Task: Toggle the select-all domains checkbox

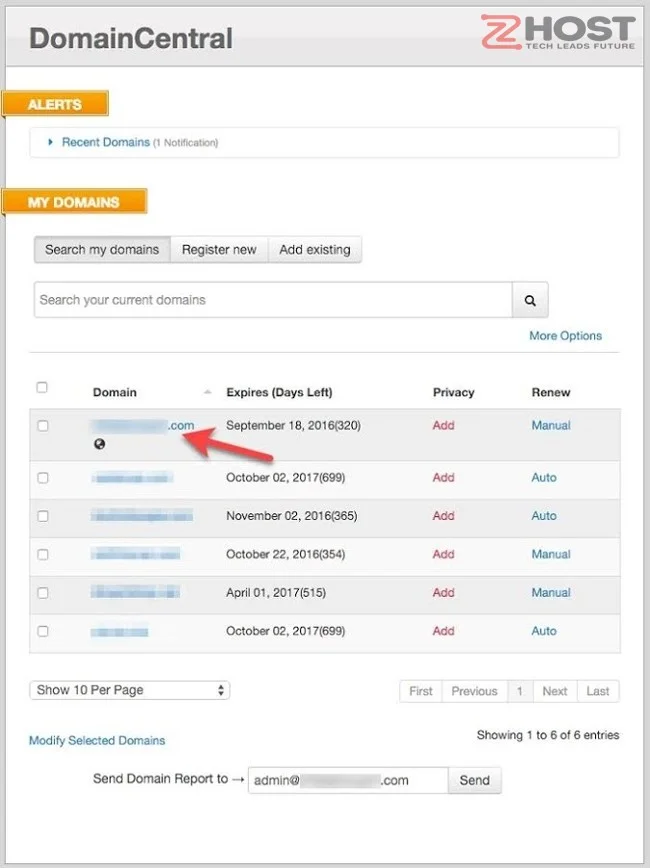Action: pos(42,388)
